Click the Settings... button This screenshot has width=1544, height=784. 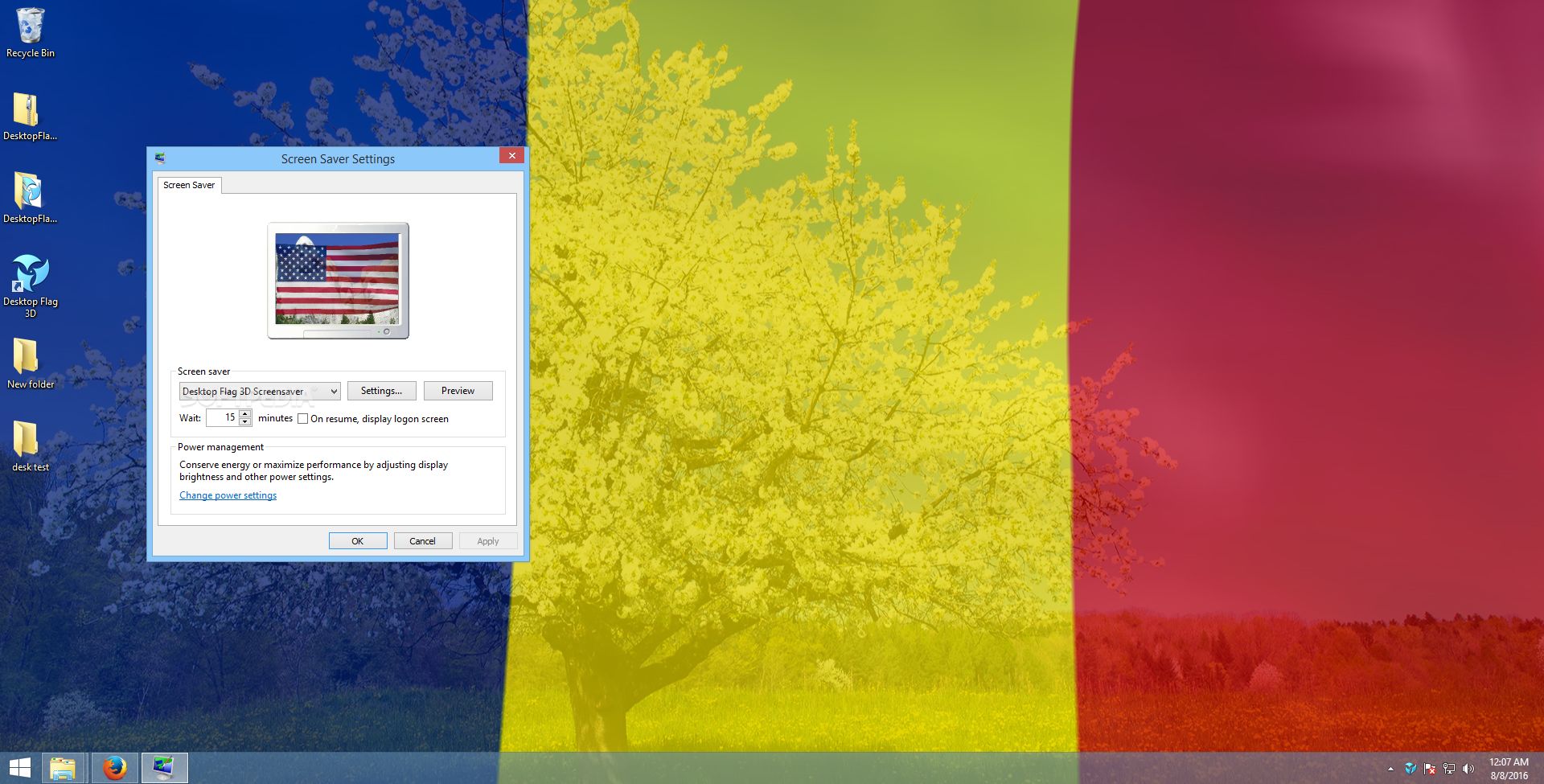[381, 391]
